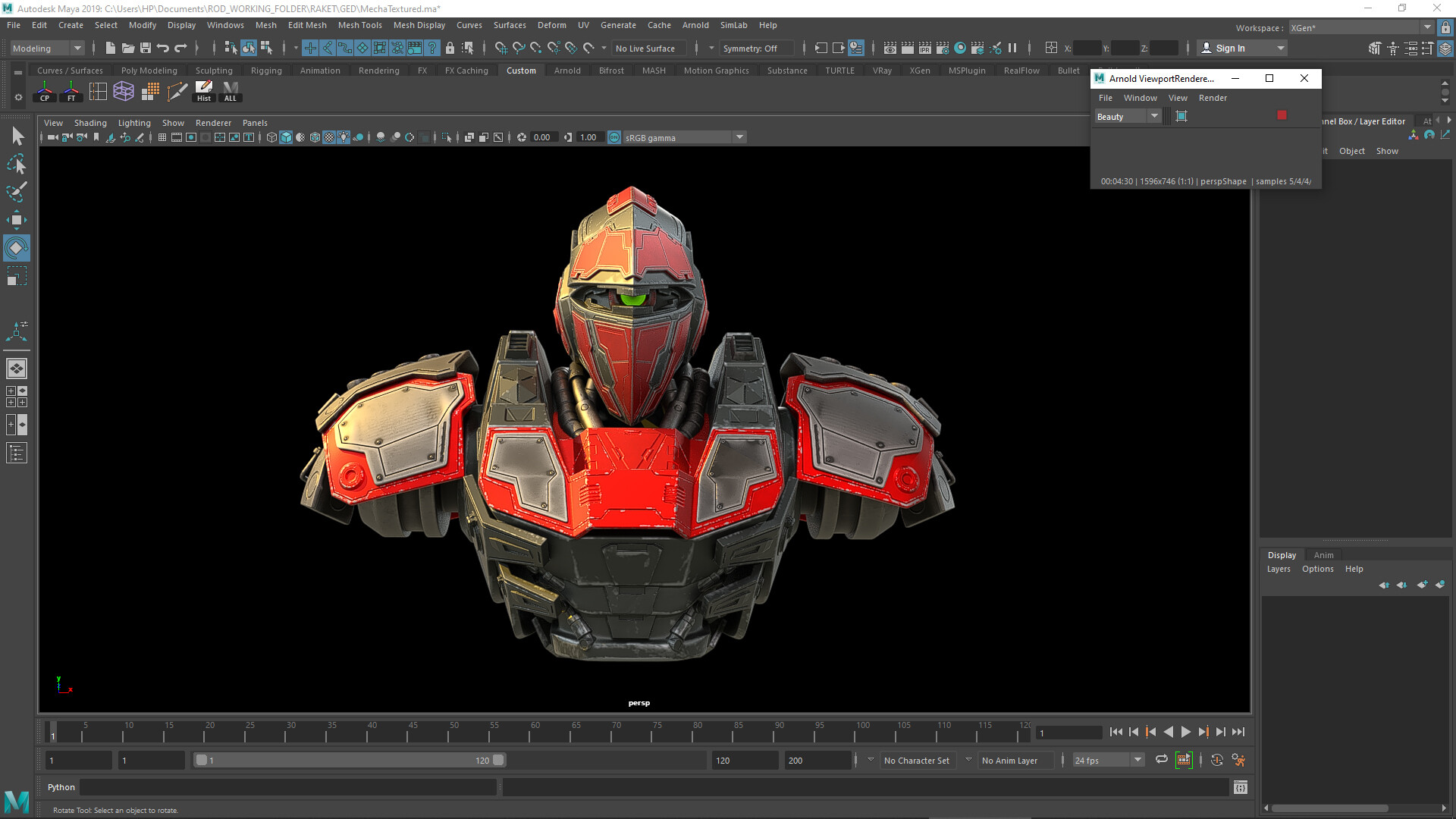The image size is (1456, 819).
Task: Click the Text HUD icon in viewport toolbar
Action: coord(248,137)
